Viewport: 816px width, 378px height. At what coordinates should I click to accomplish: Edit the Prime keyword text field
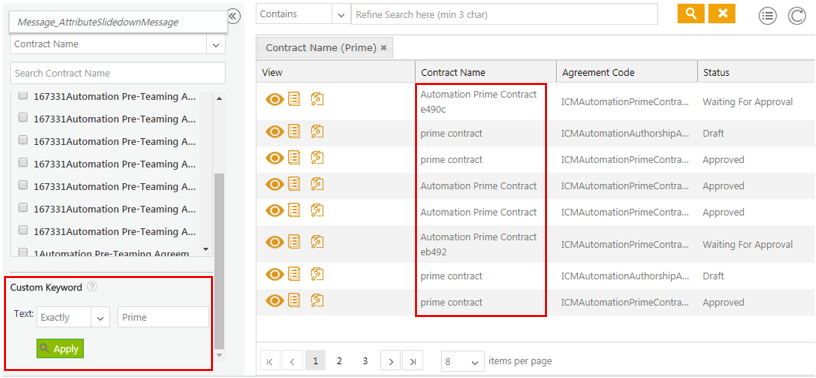click(x=163, y=317)
